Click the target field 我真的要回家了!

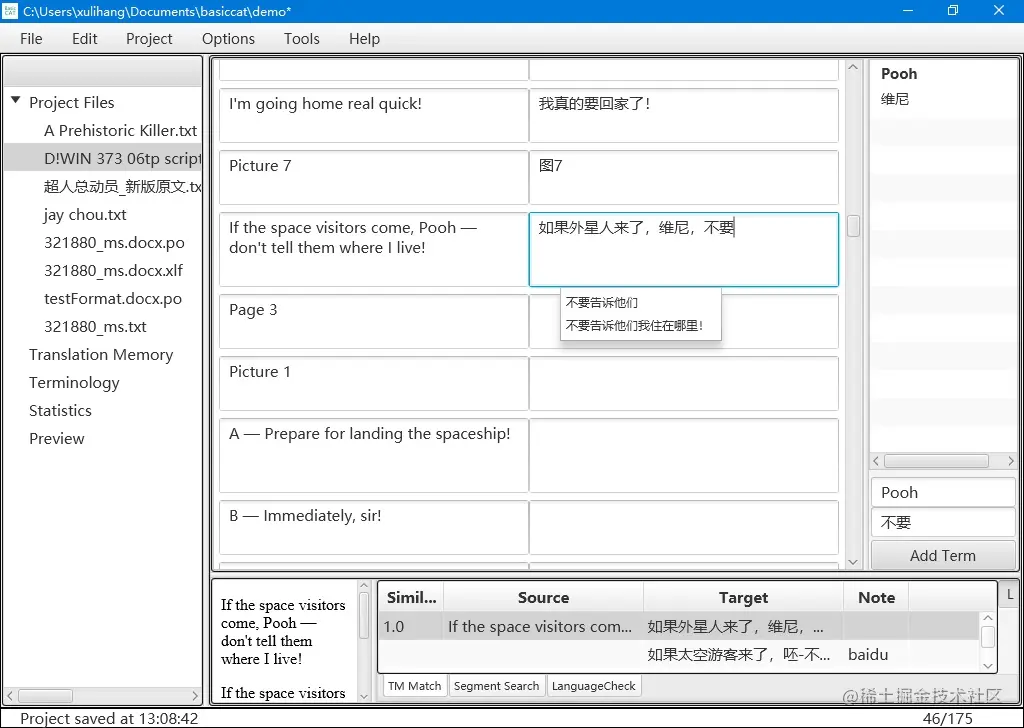(684, 116)
